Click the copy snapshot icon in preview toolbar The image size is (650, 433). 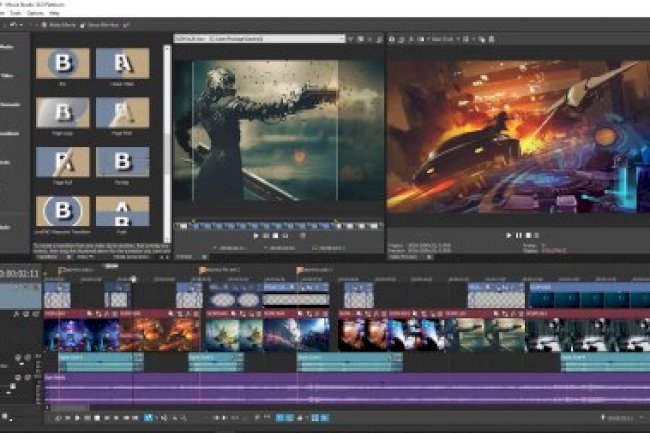[x=482, y=39]
